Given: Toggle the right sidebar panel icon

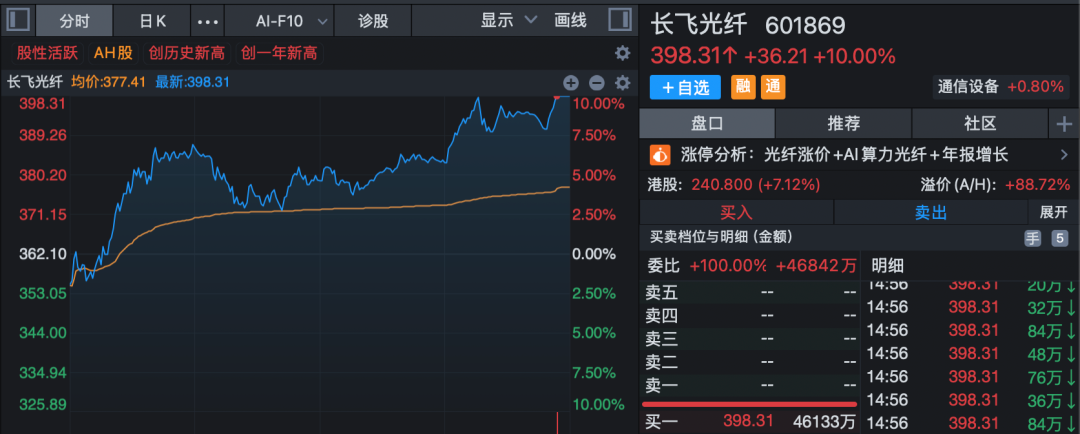Looking at the screenshot, I should coord(621,19).
